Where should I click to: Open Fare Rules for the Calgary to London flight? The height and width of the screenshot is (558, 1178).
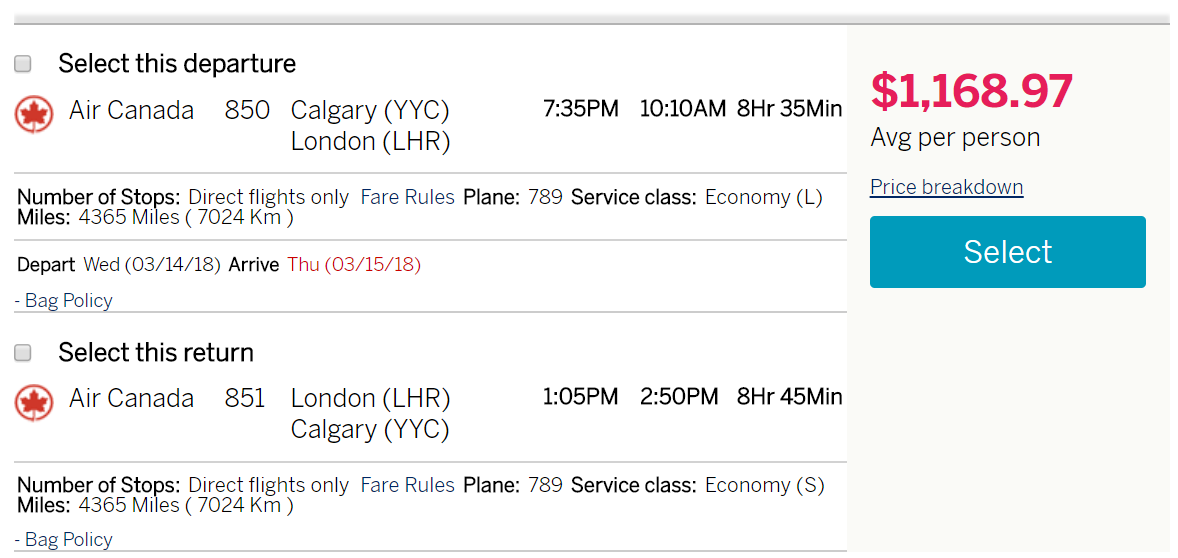point(407,197)
